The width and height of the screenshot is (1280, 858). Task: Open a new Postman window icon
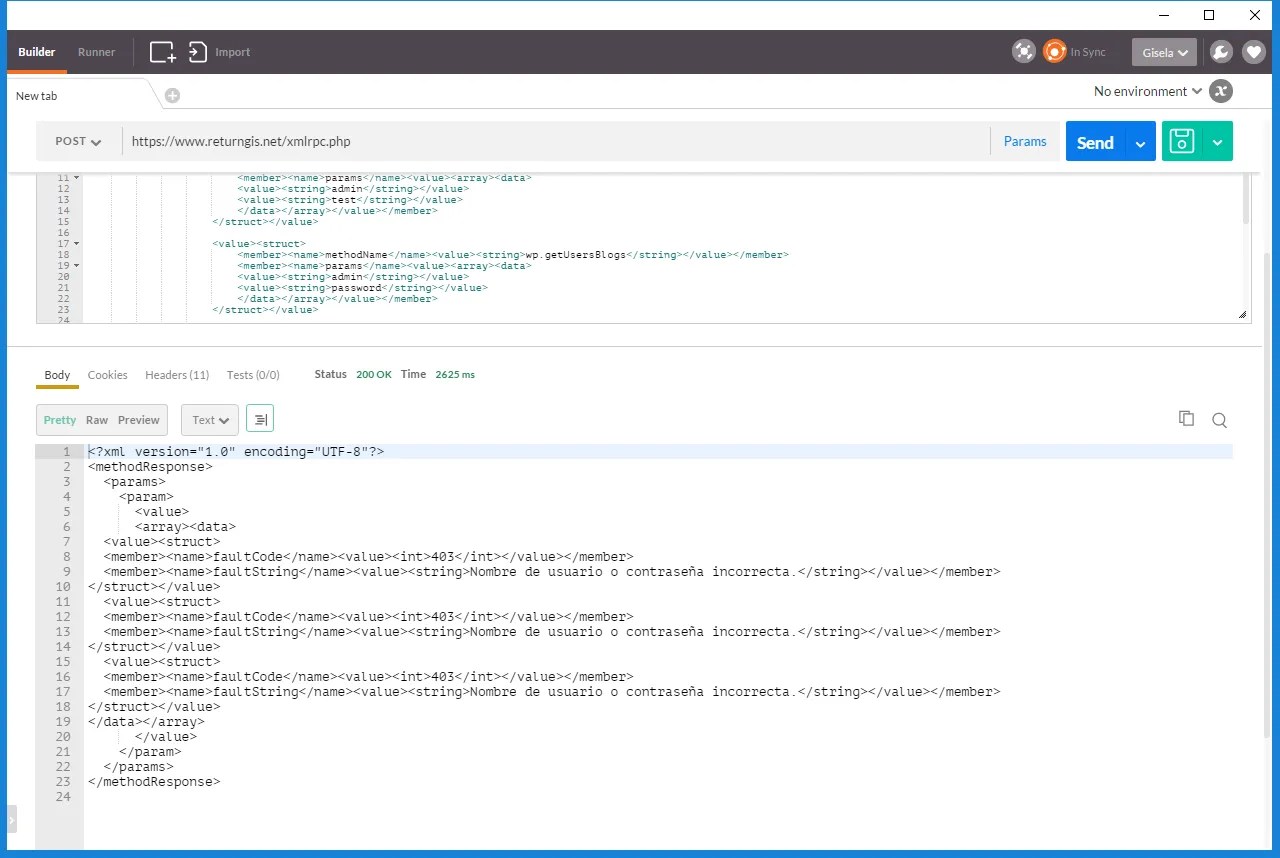click(x=162, y=52)
